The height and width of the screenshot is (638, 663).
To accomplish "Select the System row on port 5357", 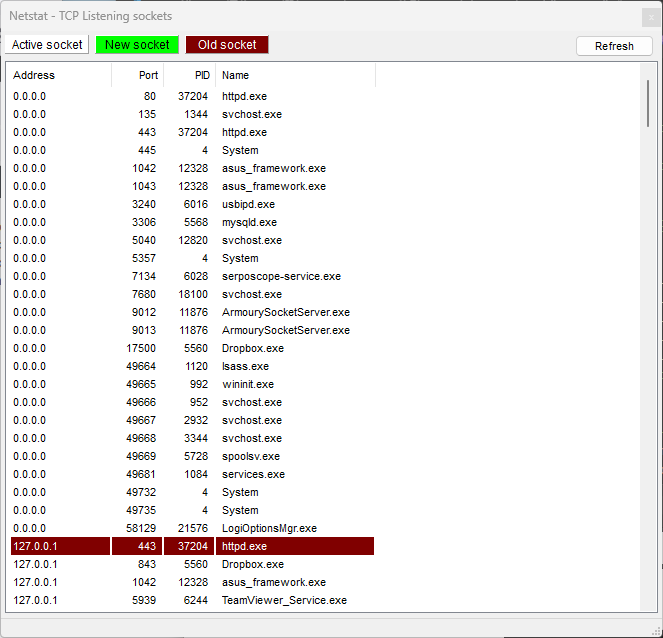I will tap(192, 258).
